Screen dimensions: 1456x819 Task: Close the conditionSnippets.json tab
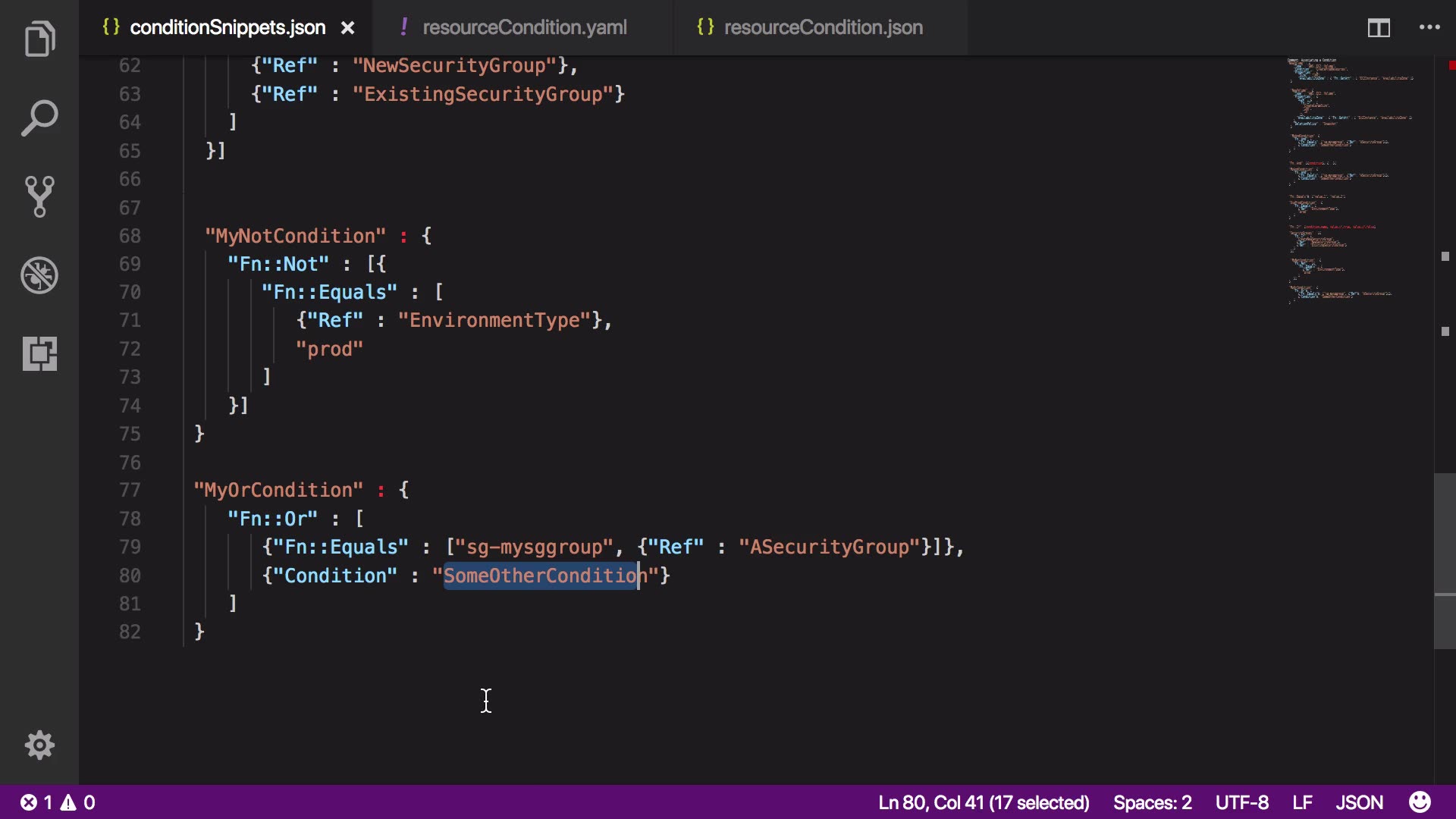point(348,28)
